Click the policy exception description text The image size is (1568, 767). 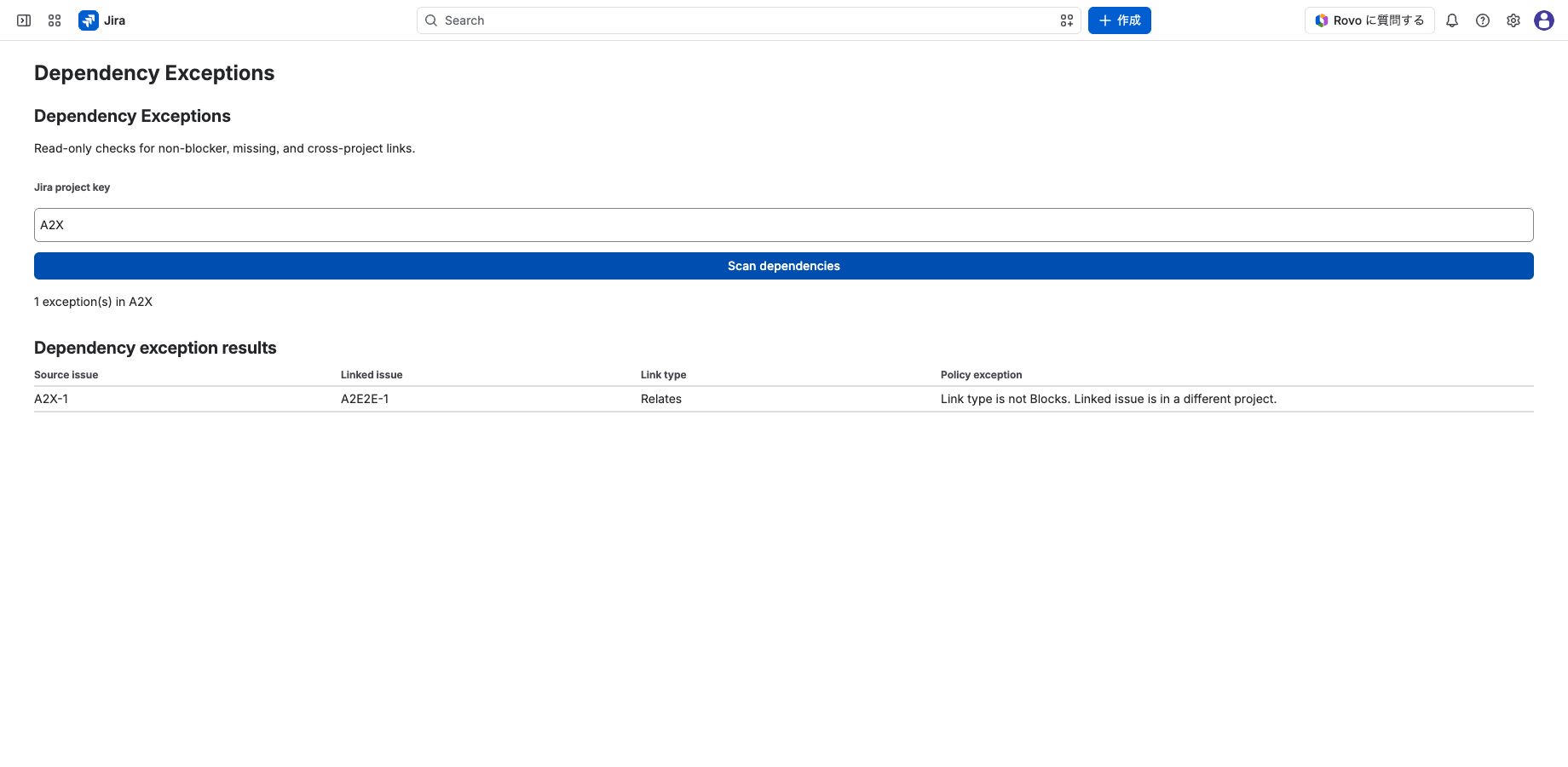pyautogui.click(x=1109, y=399)
